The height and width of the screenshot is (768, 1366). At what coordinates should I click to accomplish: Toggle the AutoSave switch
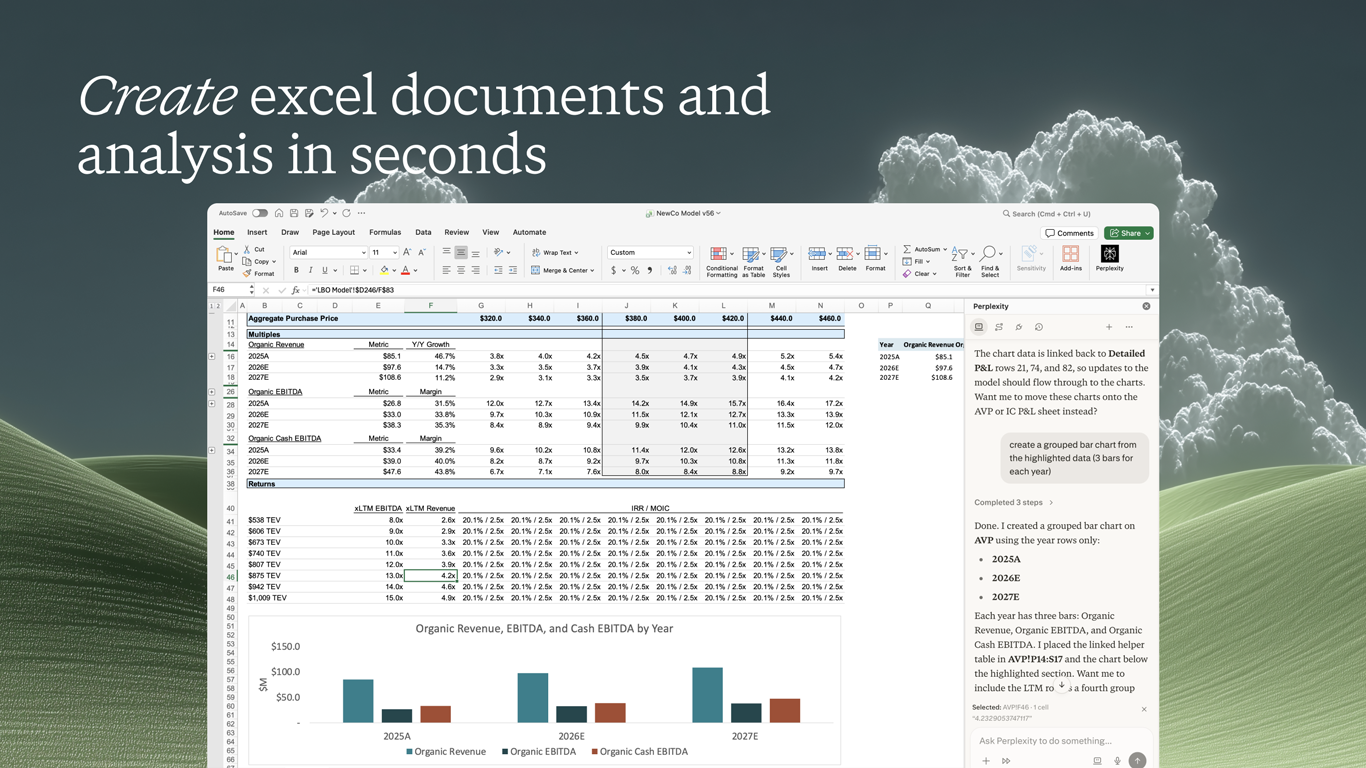coord(260,213)
